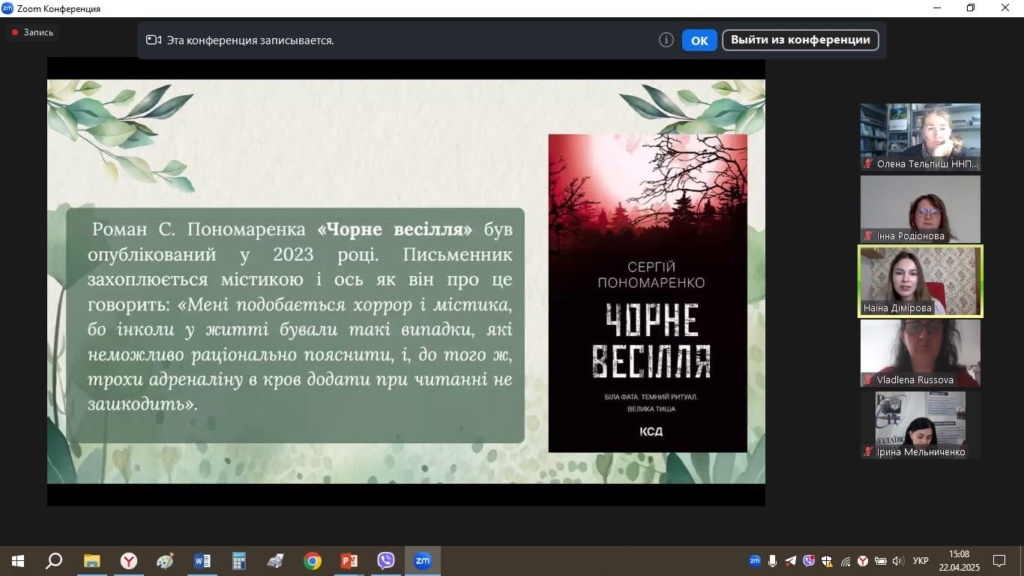Click the camera icon in recording banner

153,40
